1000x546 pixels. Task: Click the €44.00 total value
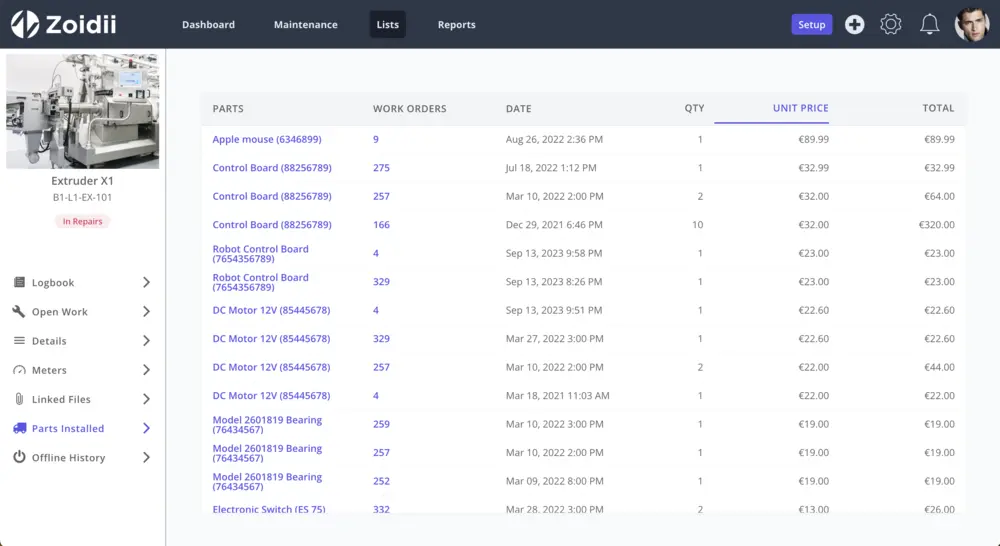tap(939, 367)
